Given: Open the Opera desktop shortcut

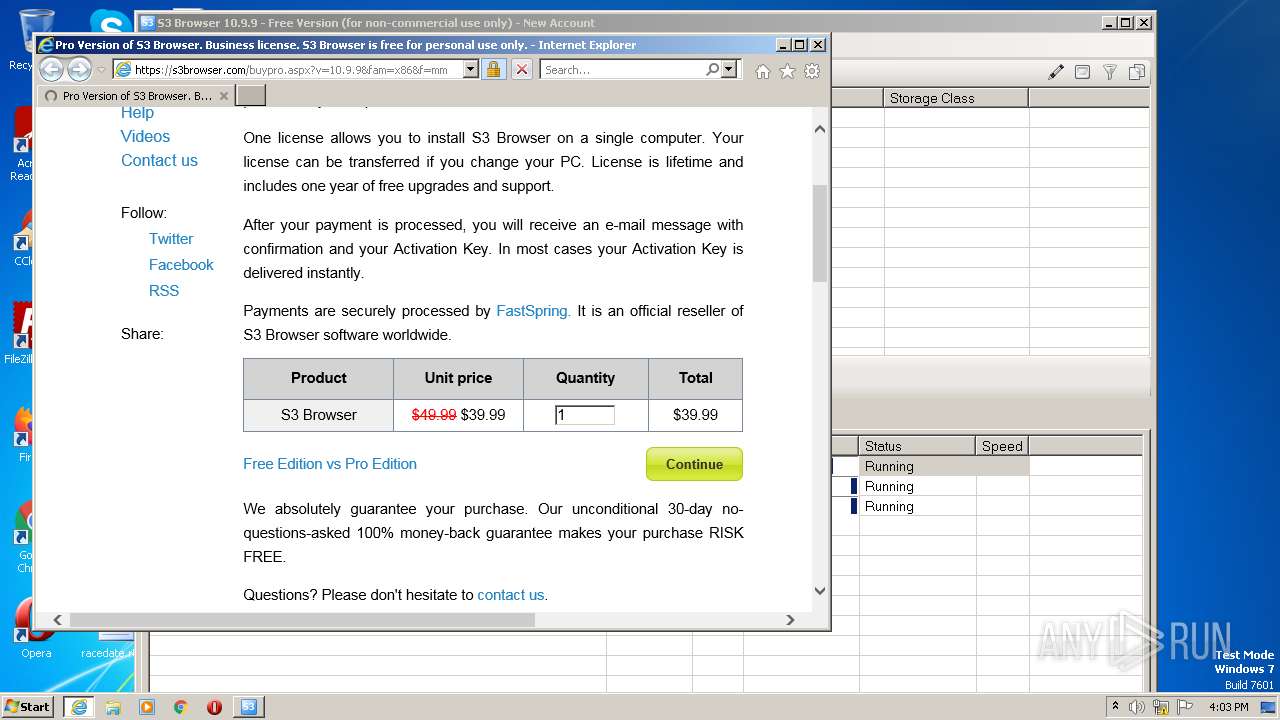Looking at the screenshot, I should tap(36, 629).
